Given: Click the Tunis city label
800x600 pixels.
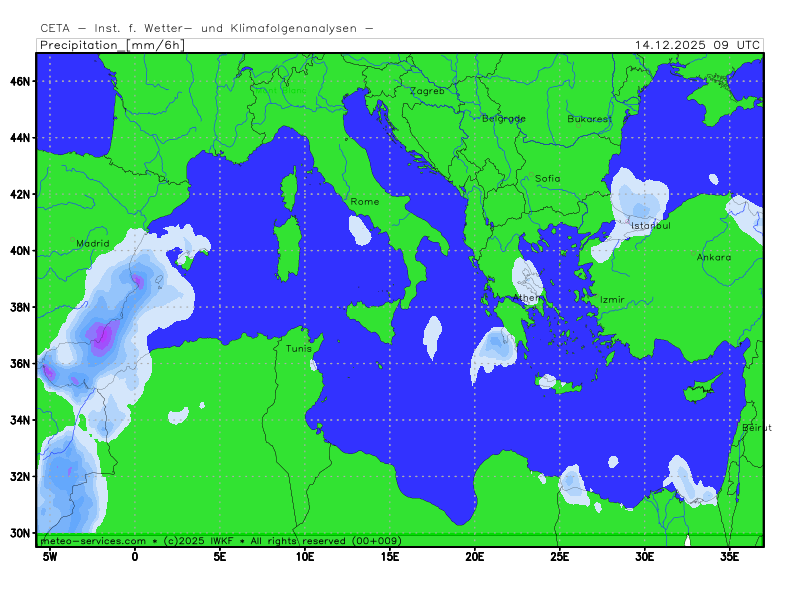Looking at the screenshot, I should (299, 349).
